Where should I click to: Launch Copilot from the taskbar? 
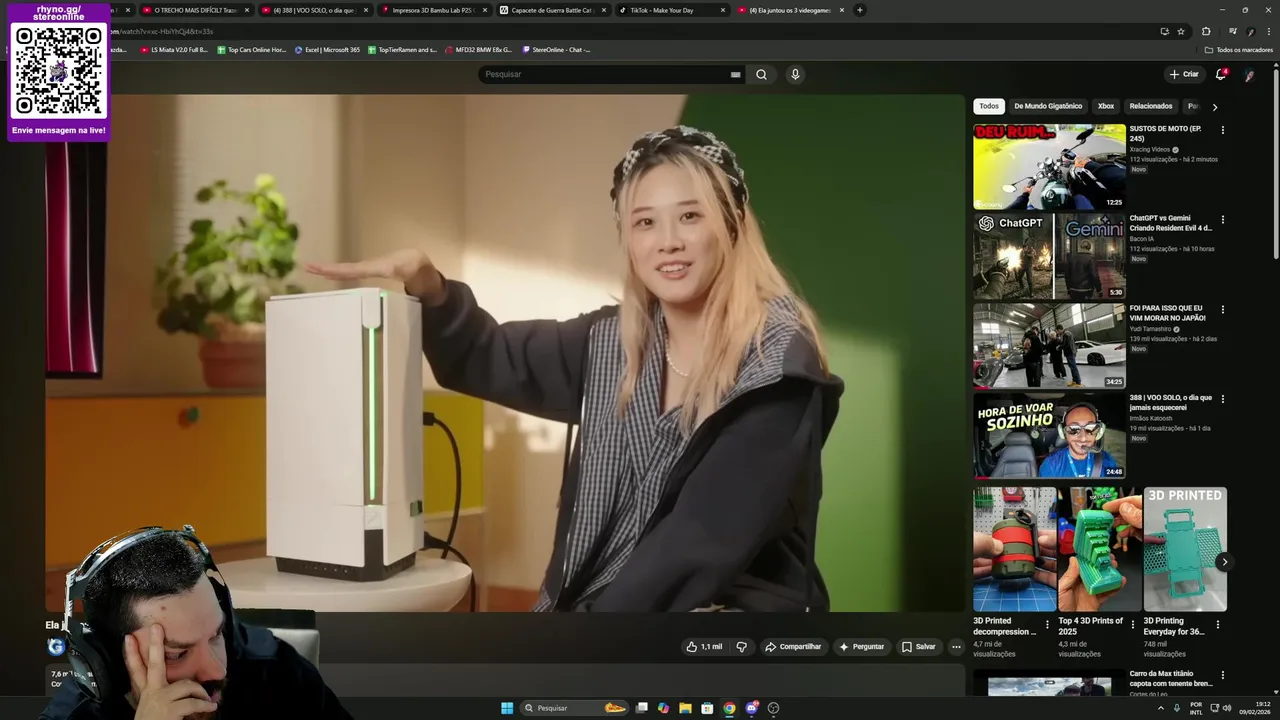(663, 708)
